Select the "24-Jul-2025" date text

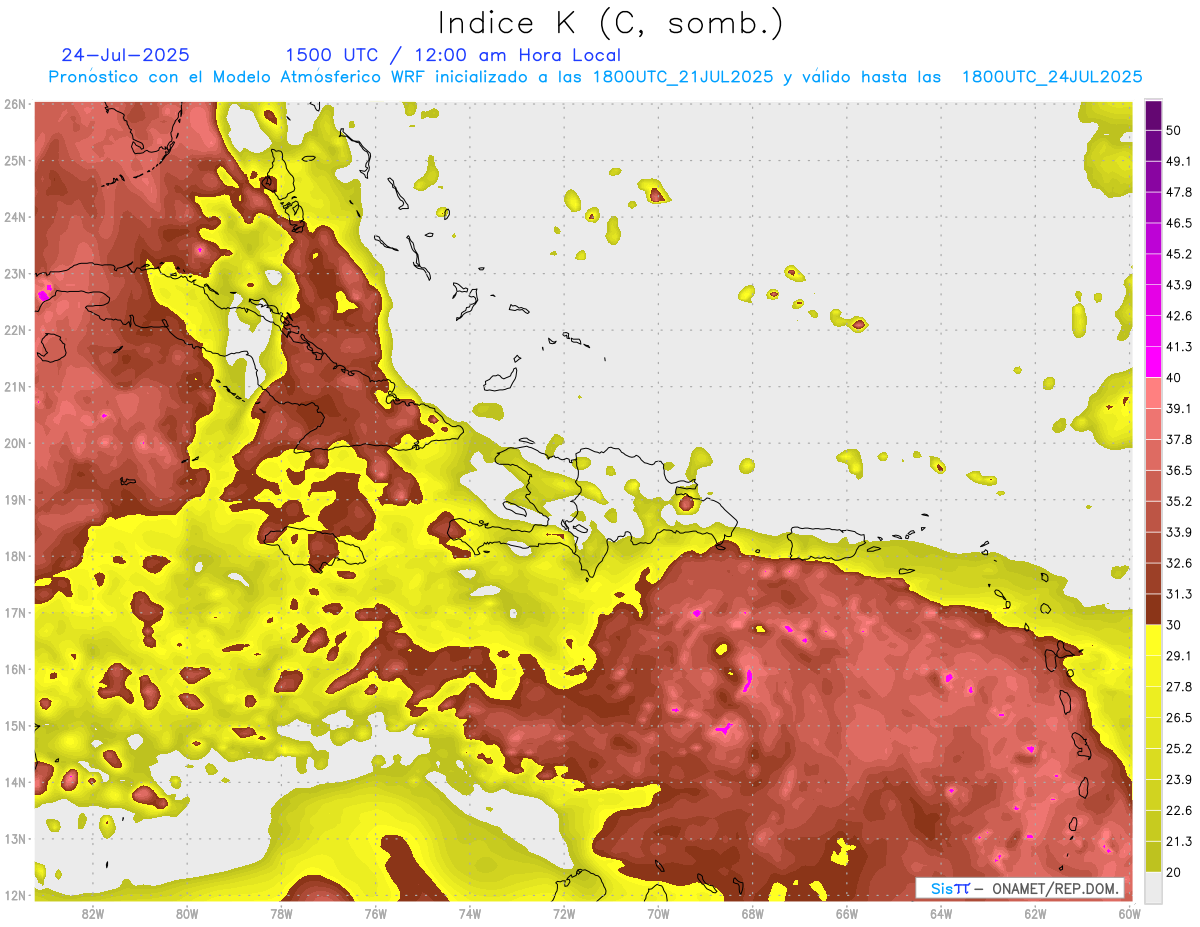point(125,55)
